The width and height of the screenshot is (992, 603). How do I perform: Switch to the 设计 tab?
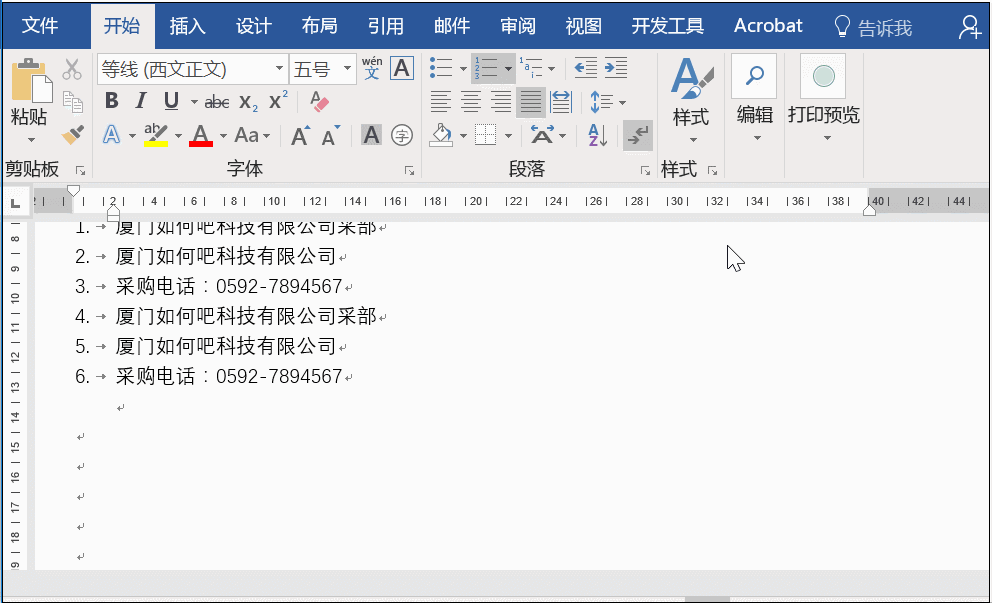point(254,27)
